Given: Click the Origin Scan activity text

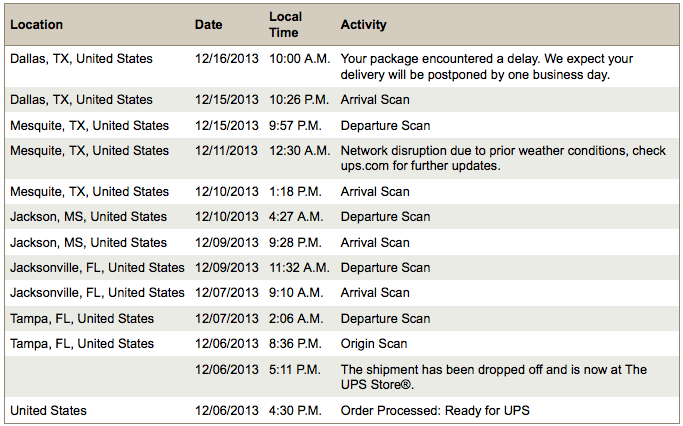Looking at the screenshot, I should tap(374, 344).
